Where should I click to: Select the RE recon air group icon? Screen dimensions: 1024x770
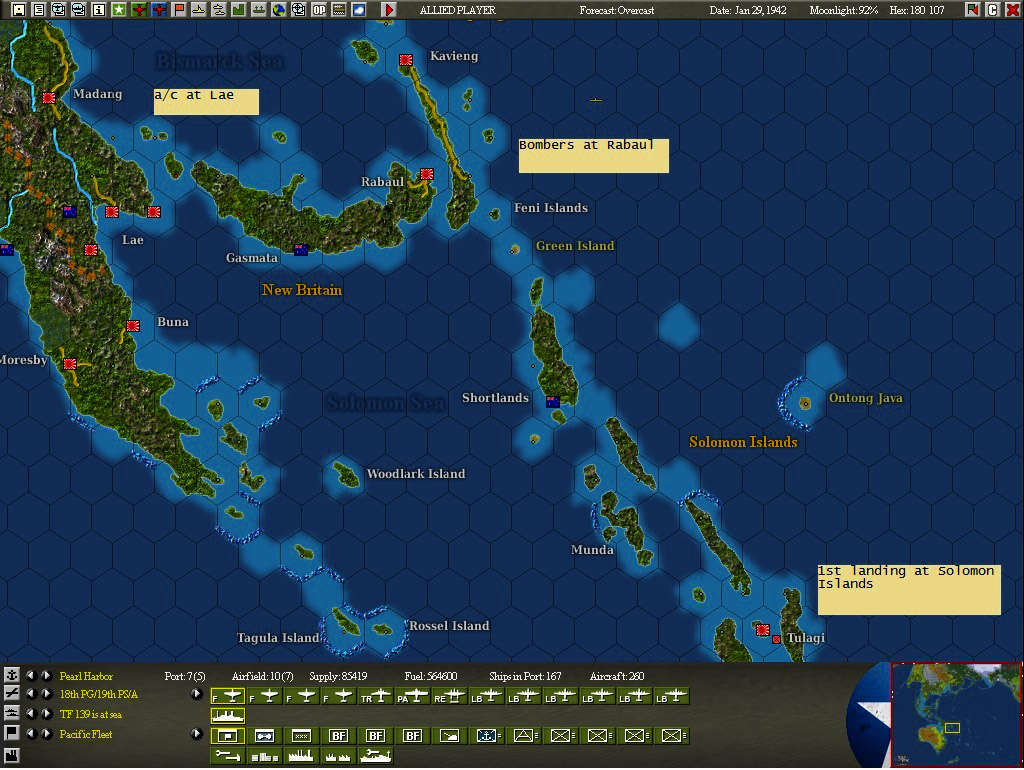coord(450,697)
